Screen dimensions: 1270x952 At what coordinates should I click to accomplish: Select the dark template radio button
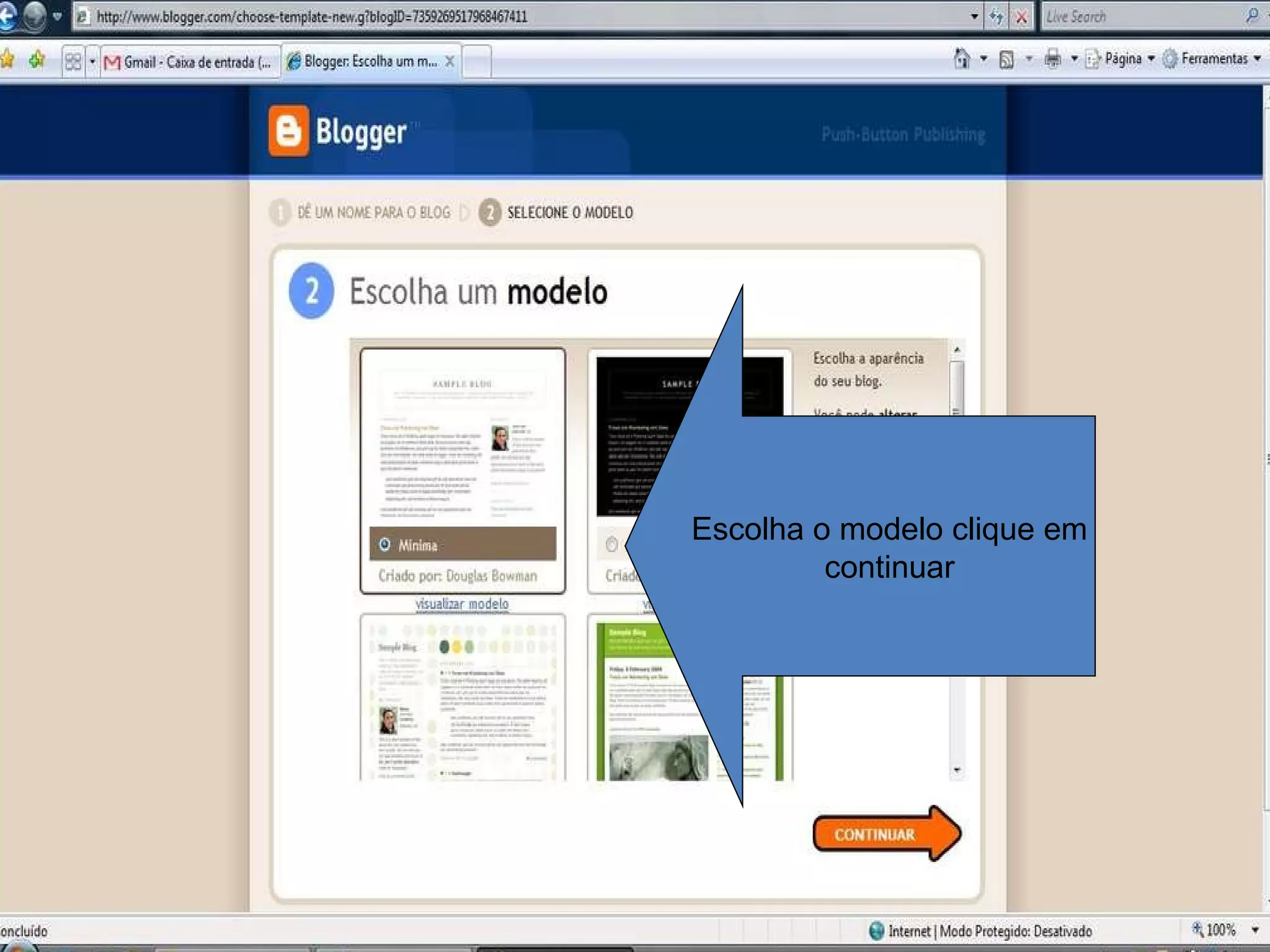point(611,544)
